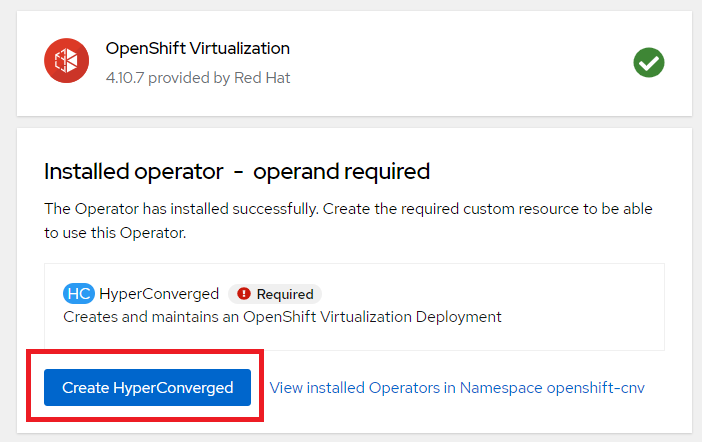This screenshot has width=702, height=442.
Task: Click The Operator has installed successfully paragraph
Action: tap(348, 221)
